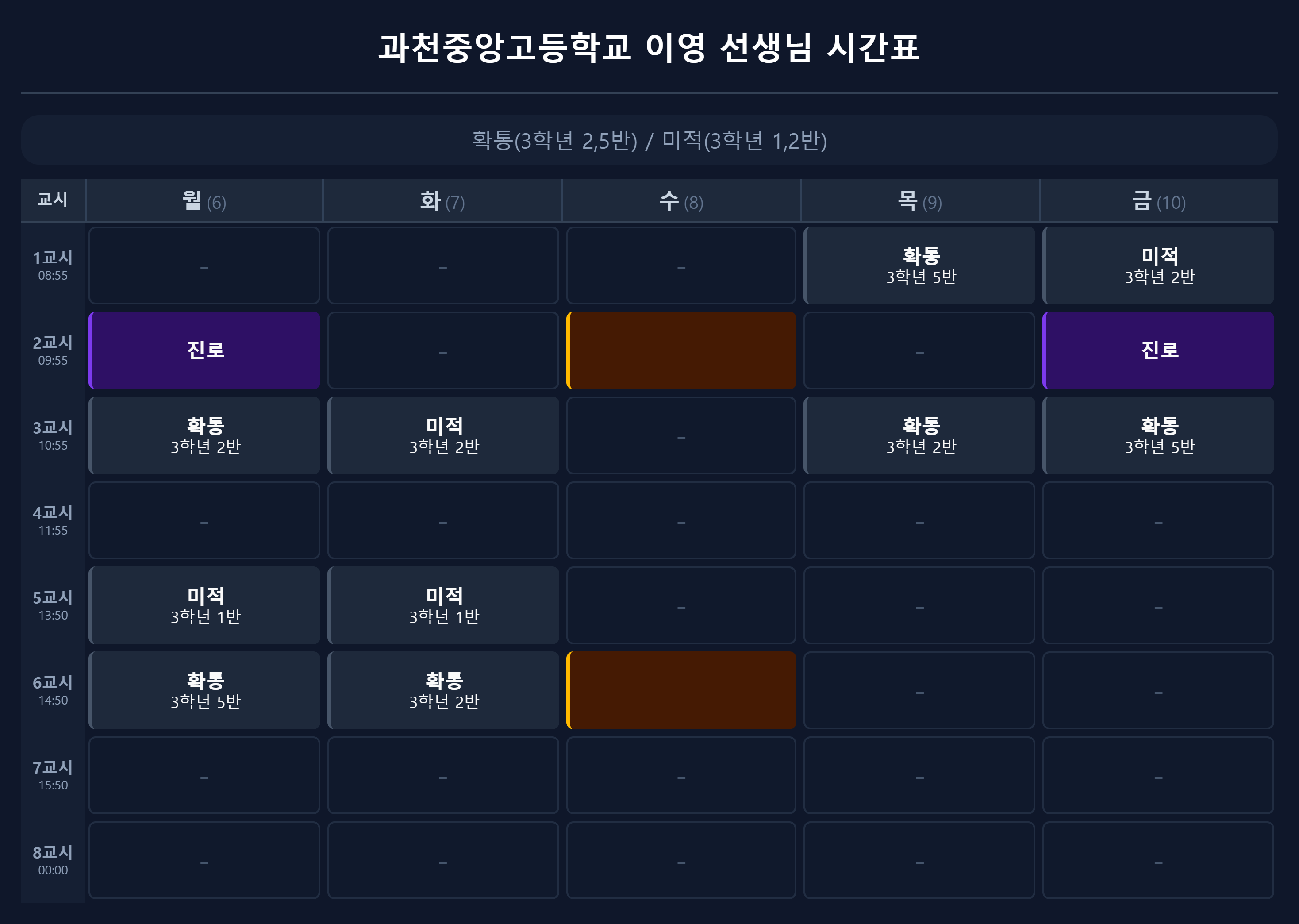1299x924 pixels.
Task: Click the 월 (6) column header
Action: (204, 200)
